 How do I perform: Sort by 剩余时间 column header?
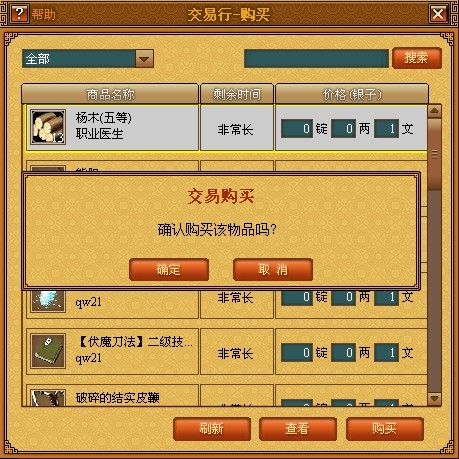237,94
